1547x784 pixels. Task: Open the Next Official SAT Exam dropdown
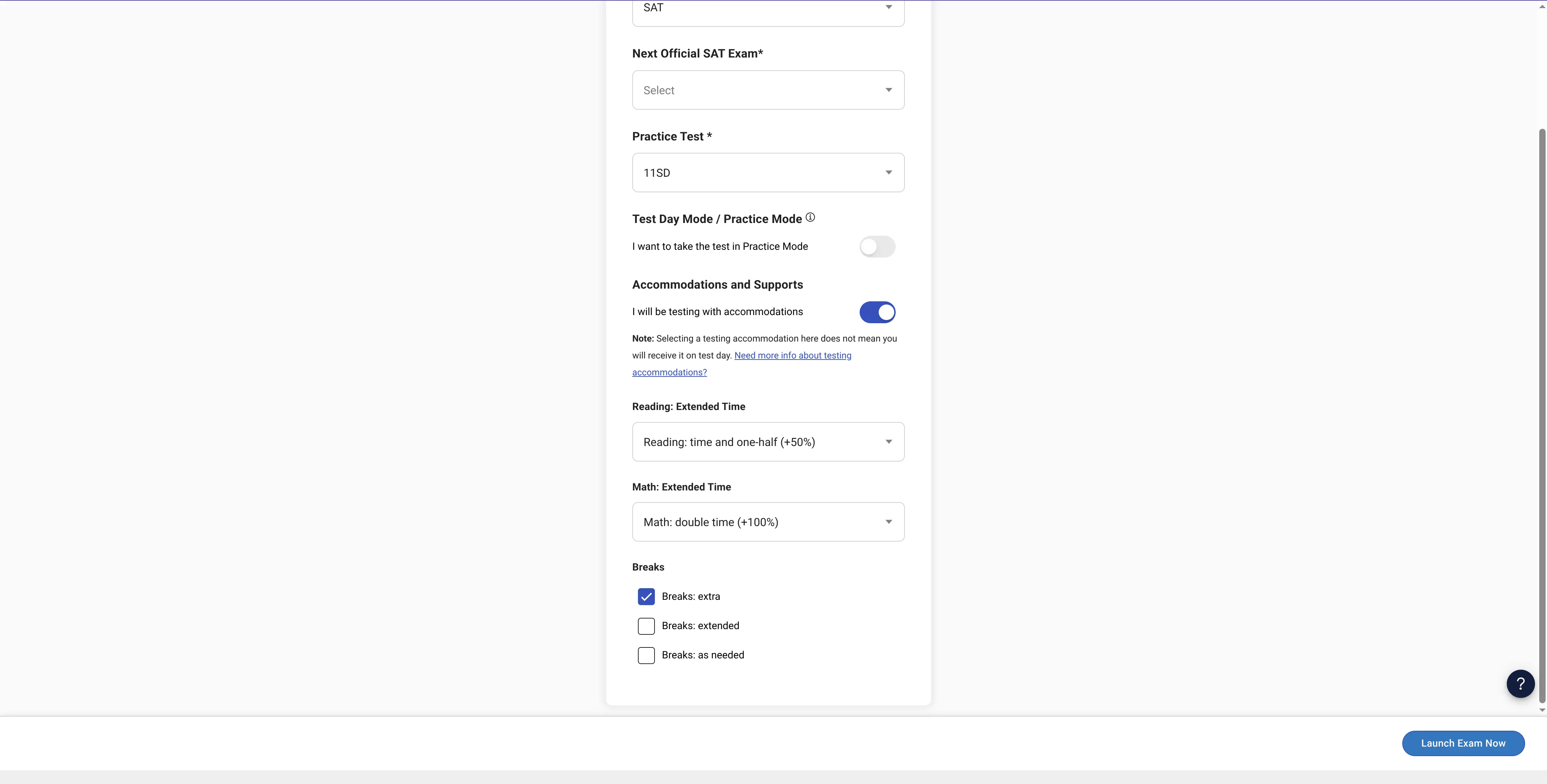(768, 90)
